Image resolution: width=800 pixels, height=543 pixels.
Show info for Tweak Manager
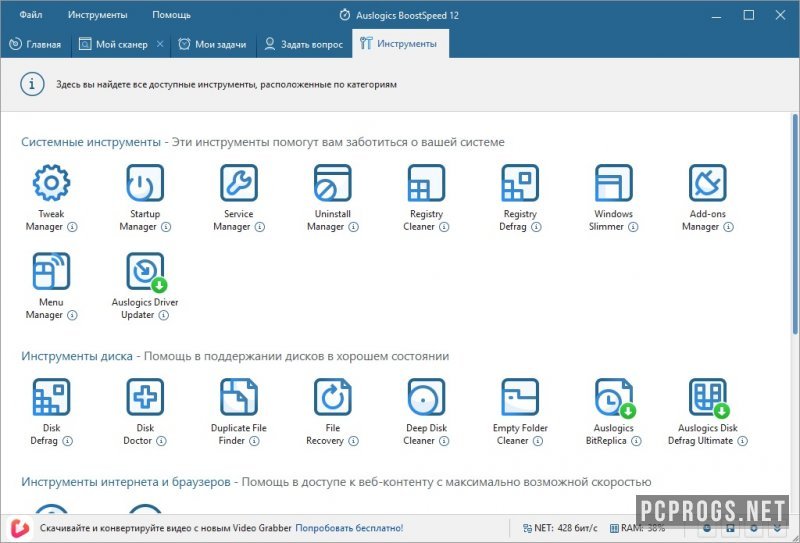coord(72,227)
